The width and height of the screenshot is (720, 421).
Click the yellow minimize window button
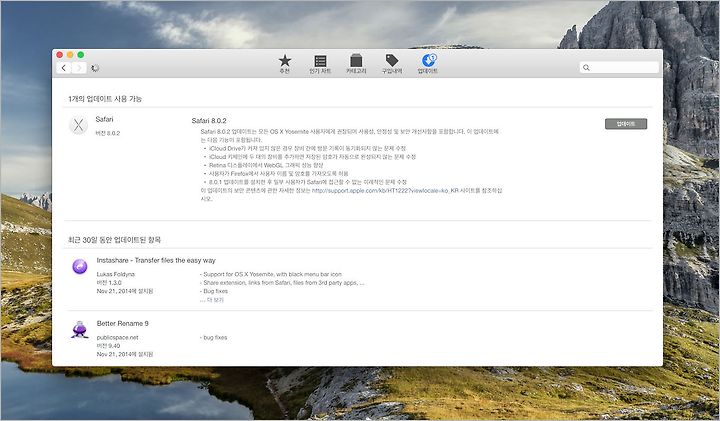(70, 55)
